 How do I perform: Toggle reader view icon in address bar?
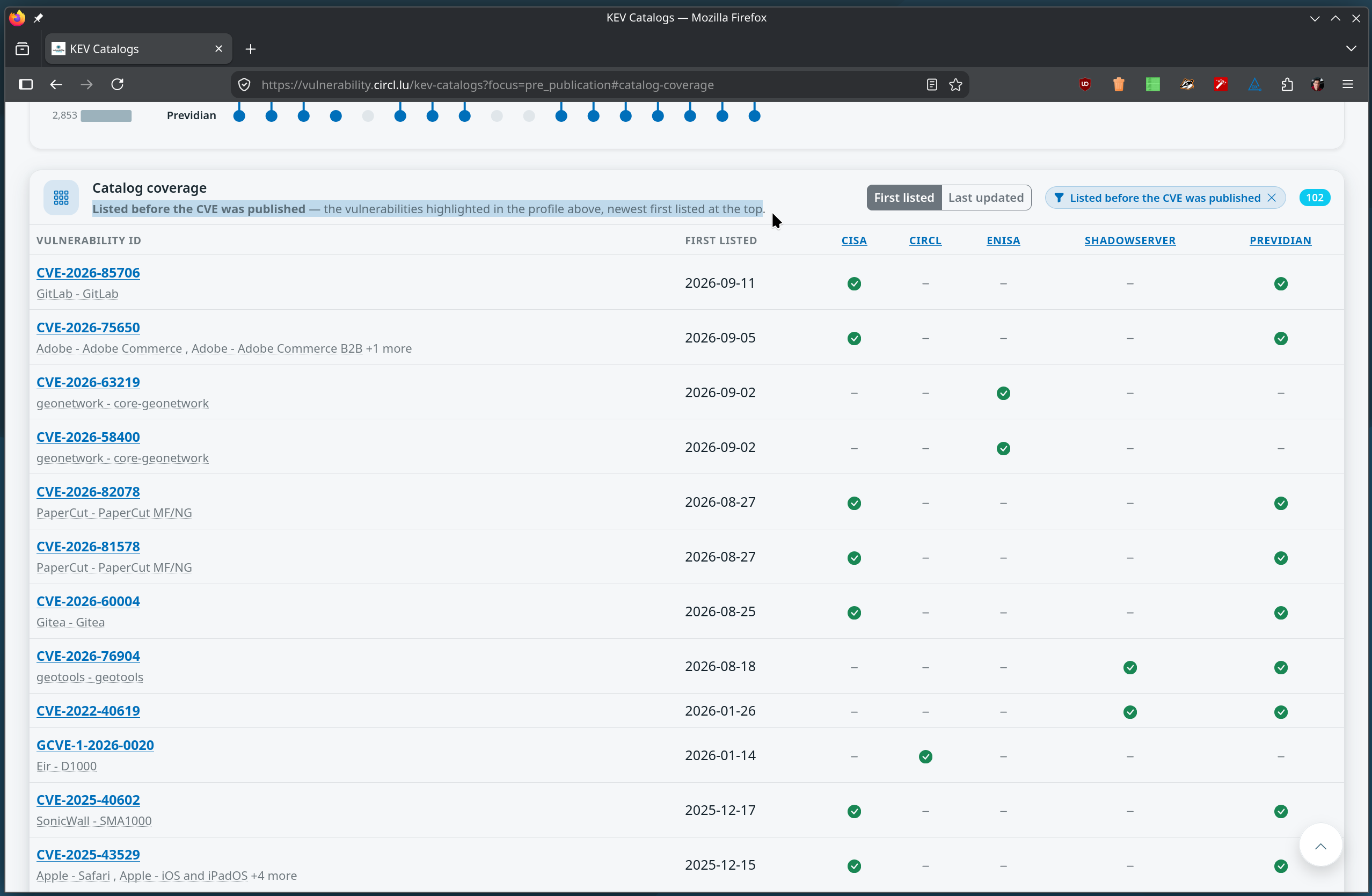point(932,85)
